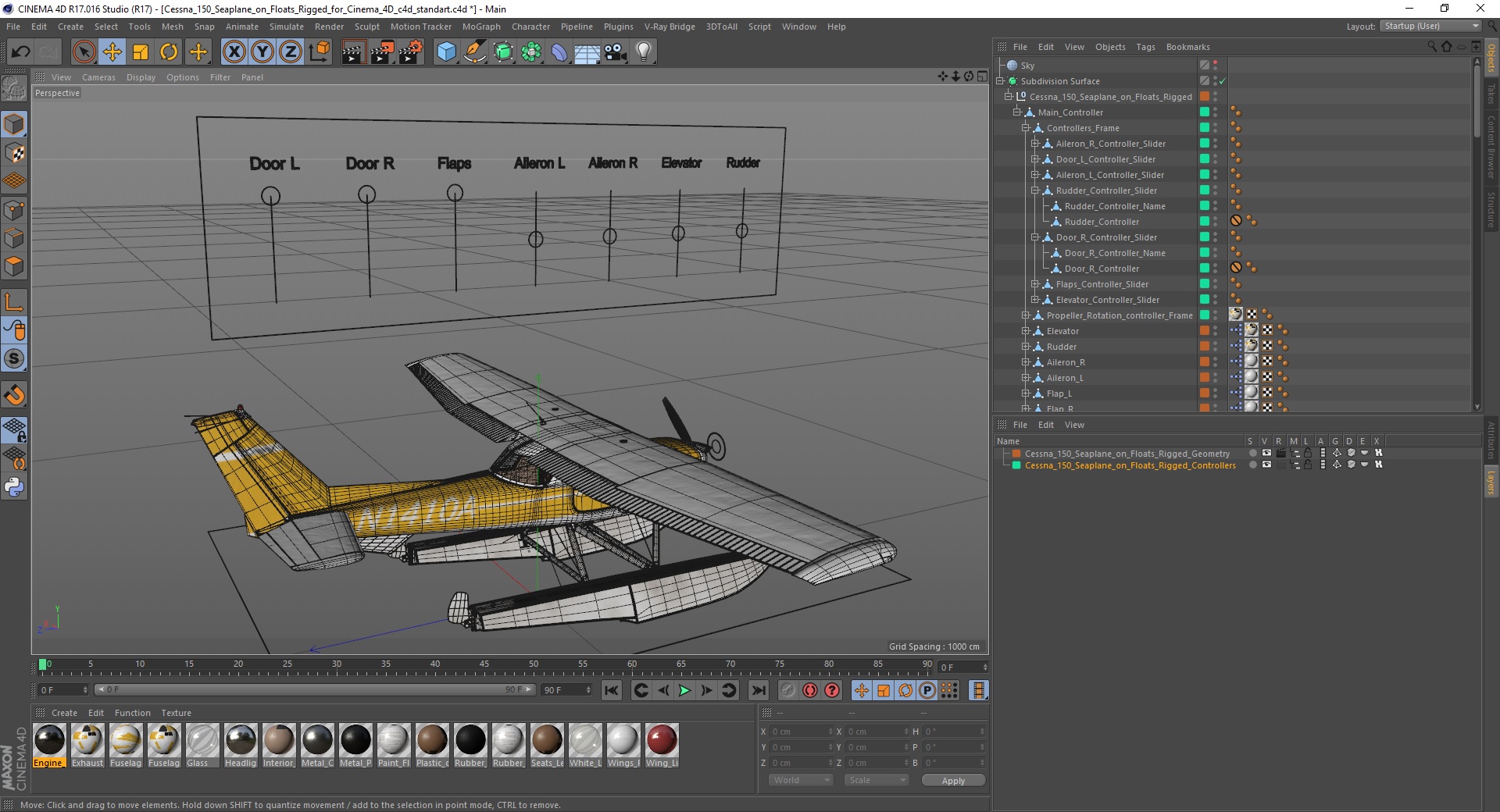Screen dimensions: 1500x812
Task: Select the Engine material swatch
Action: 49,745
